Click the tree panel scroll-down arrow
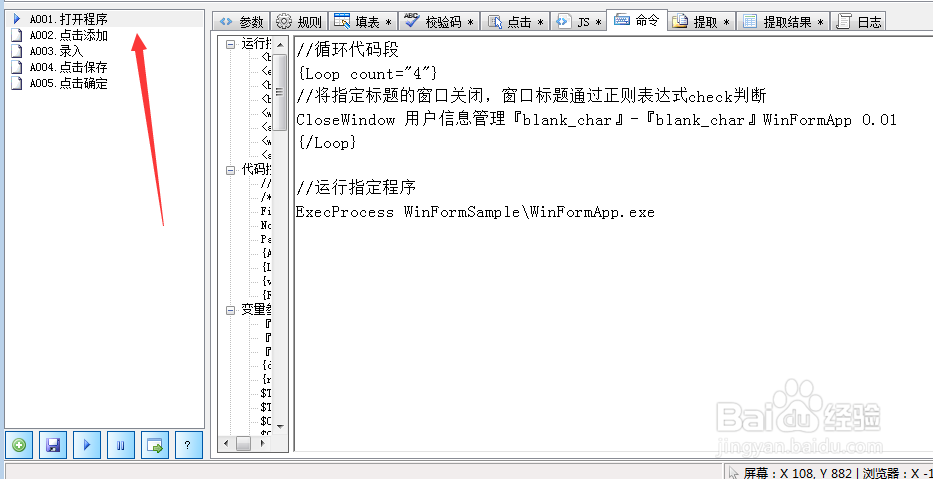Screen dimensions: 933x479 (x=280, y=427)
